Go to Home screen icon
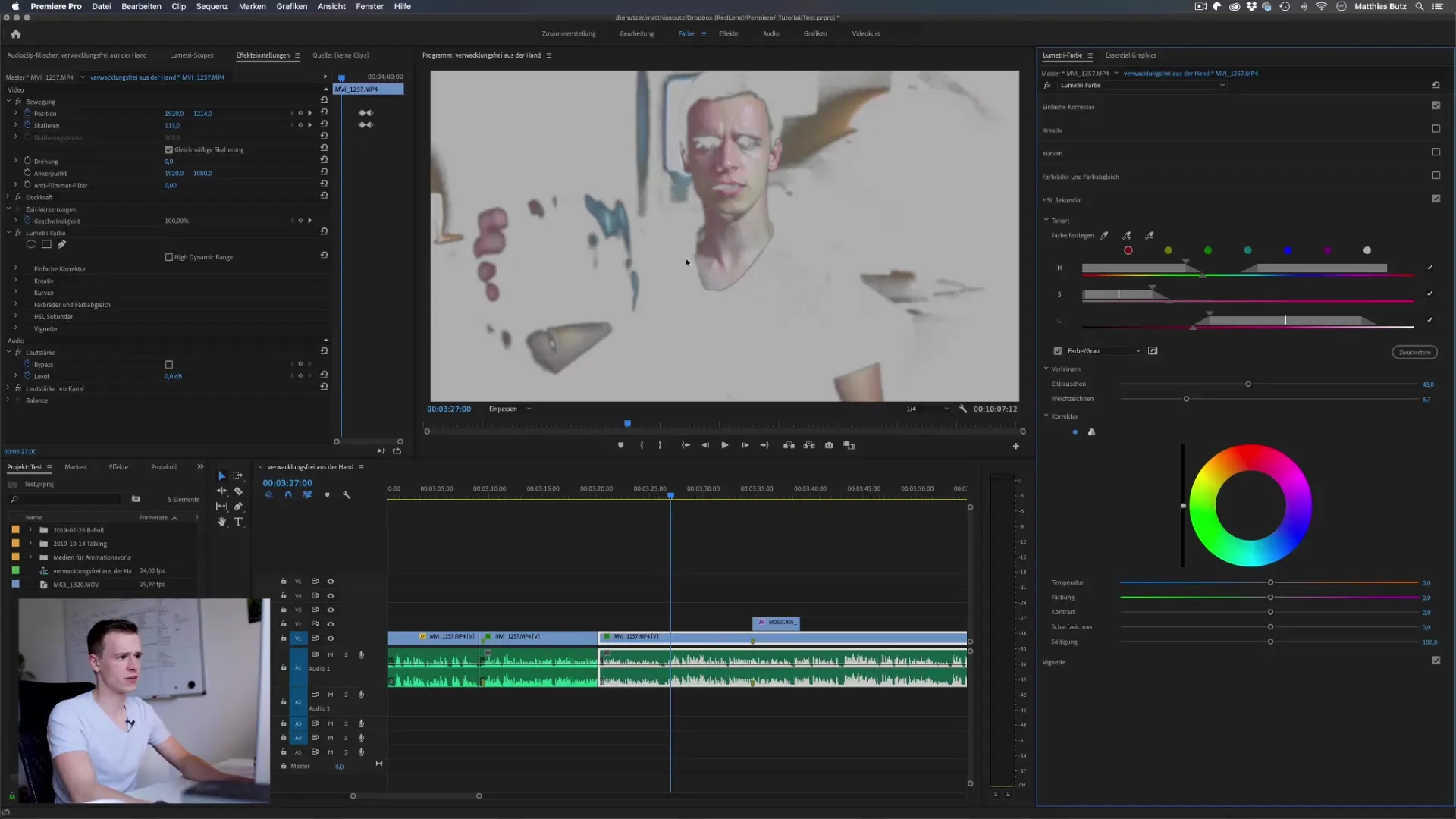The height and width of the screenshot is (819, 1456). pos(16,33)
